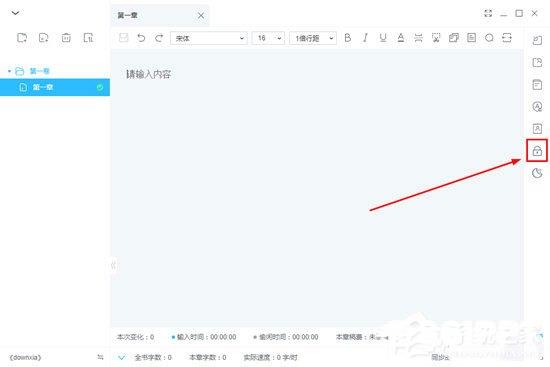
Task: Open the font color A picker
Action: pos(401,38)
